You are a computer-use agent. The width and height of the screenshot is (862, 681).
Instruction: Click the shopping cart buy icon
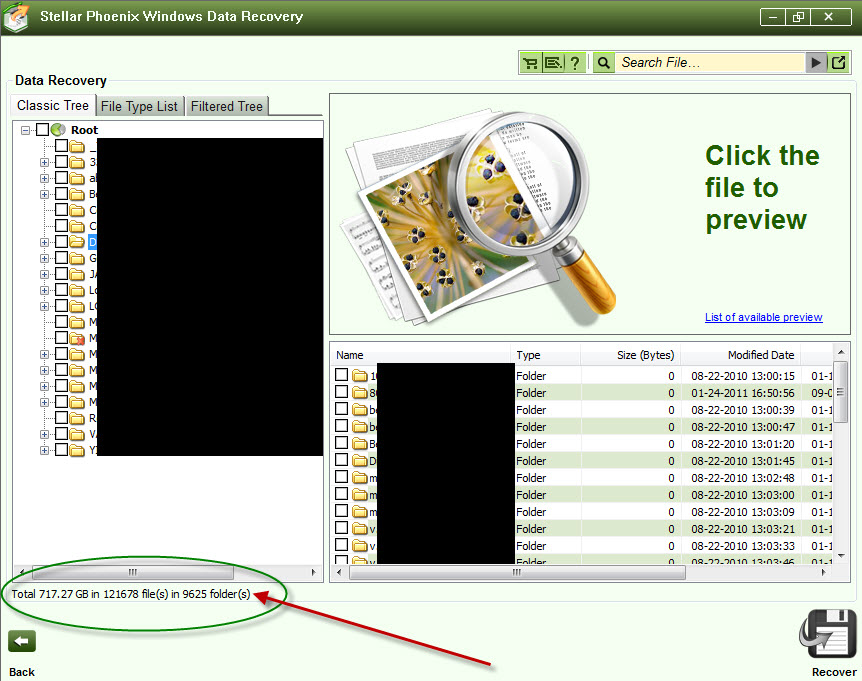coord(531,63)
